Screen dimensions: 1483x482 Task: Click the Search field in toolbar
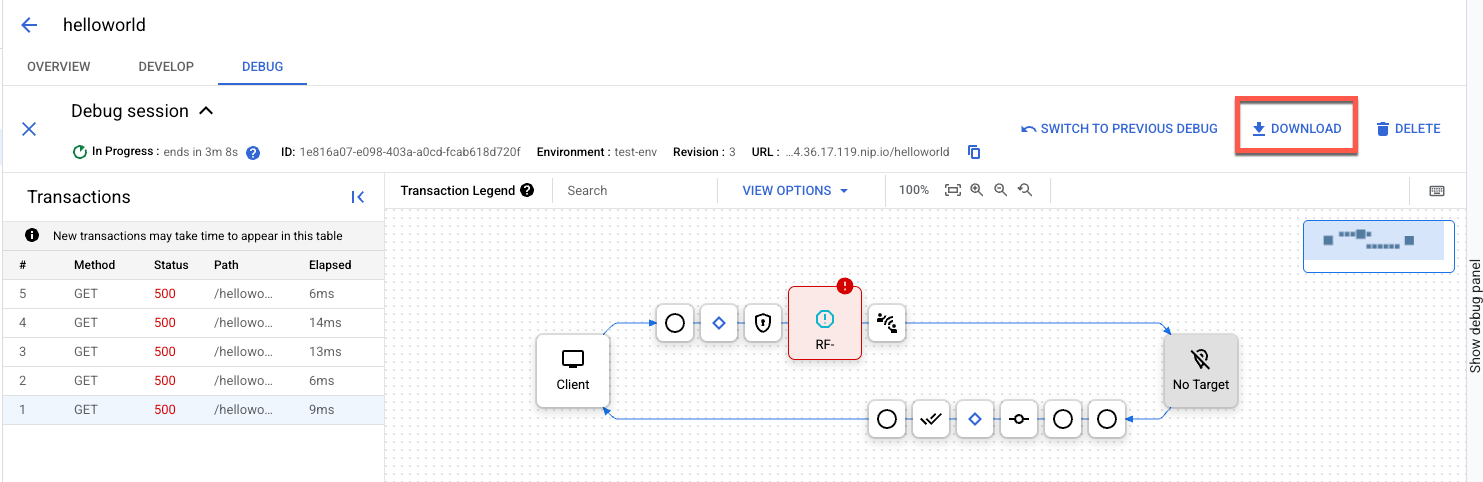pos(635,190)
